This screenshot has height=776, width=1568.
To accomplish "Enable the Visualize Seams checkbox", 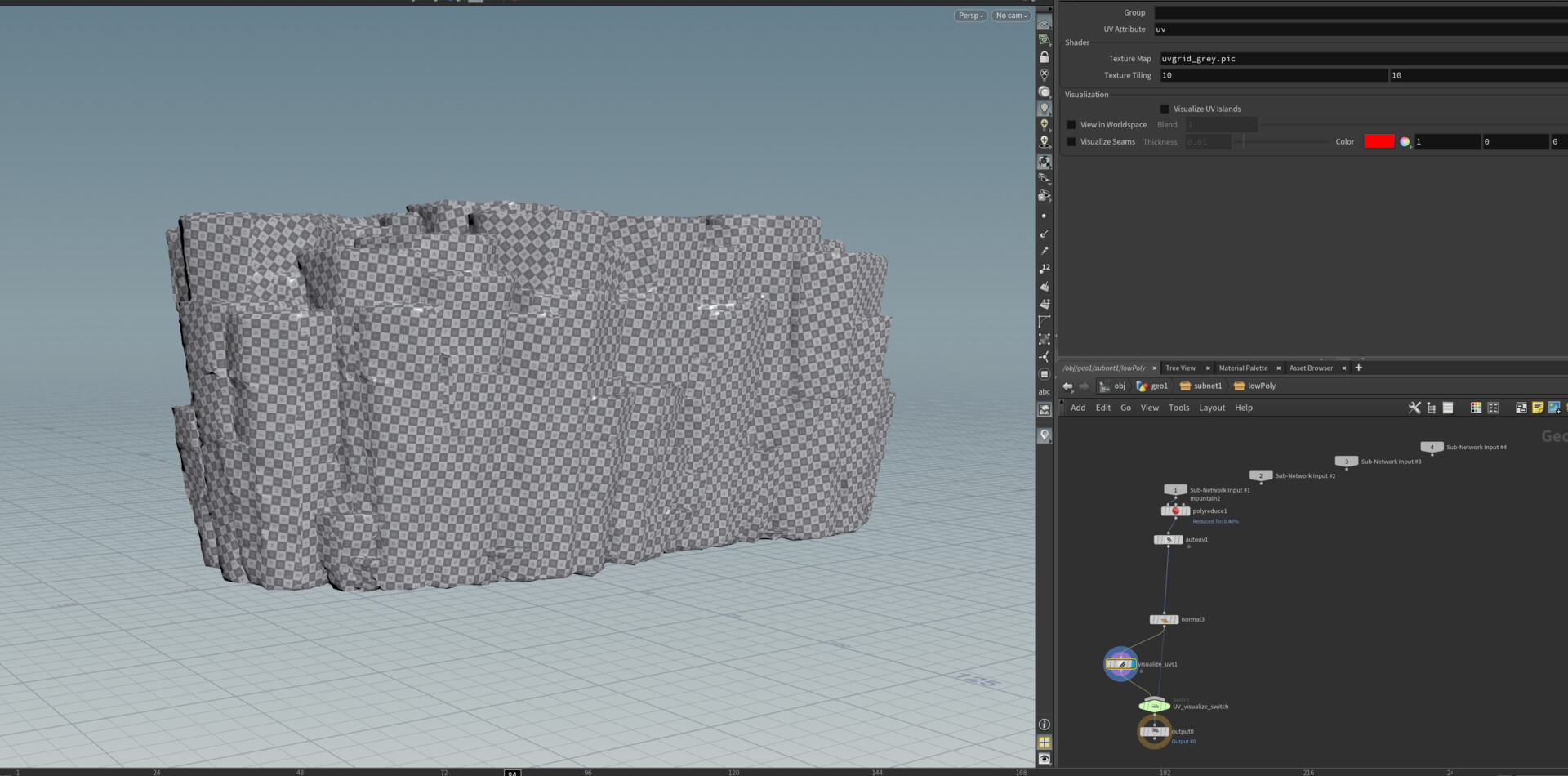I will [1071, 142].
